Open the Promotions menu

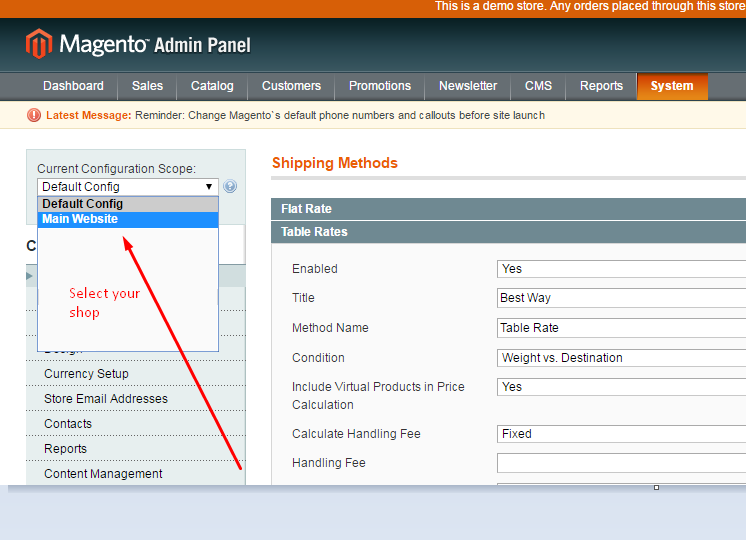pos(380,86)
